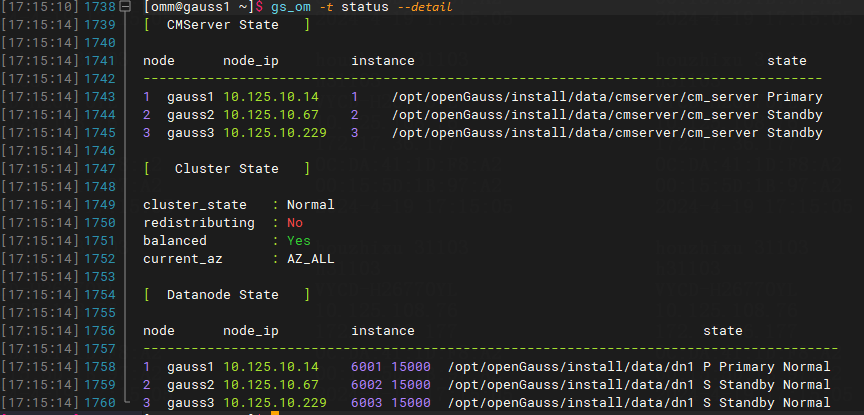Viewport: 864px width, 415px height.
Task: Click S Standby Normal state for gauss2 datanode
Action: (767, 385)
